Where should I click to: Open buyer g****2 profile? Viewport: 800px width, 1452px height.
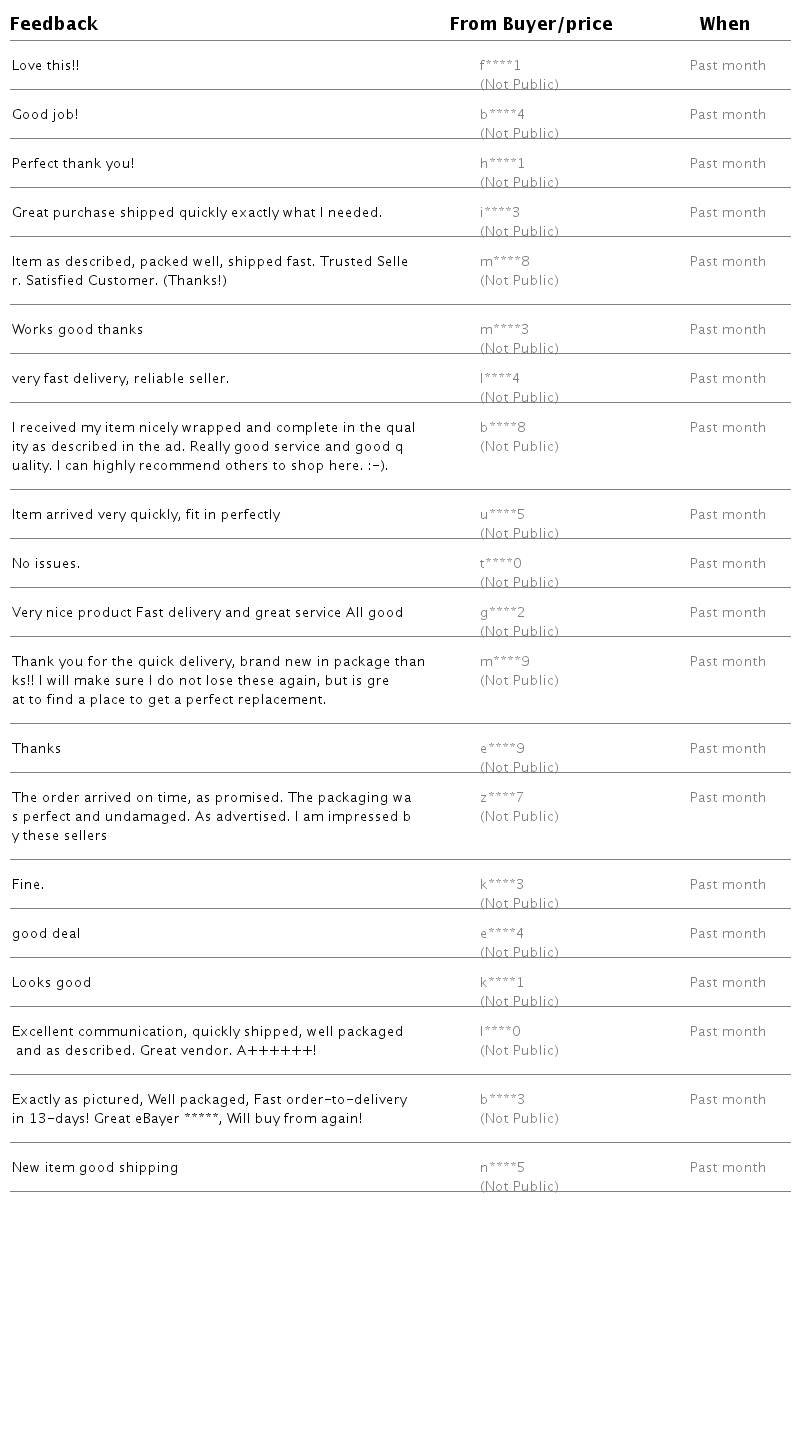pos(502,613)
